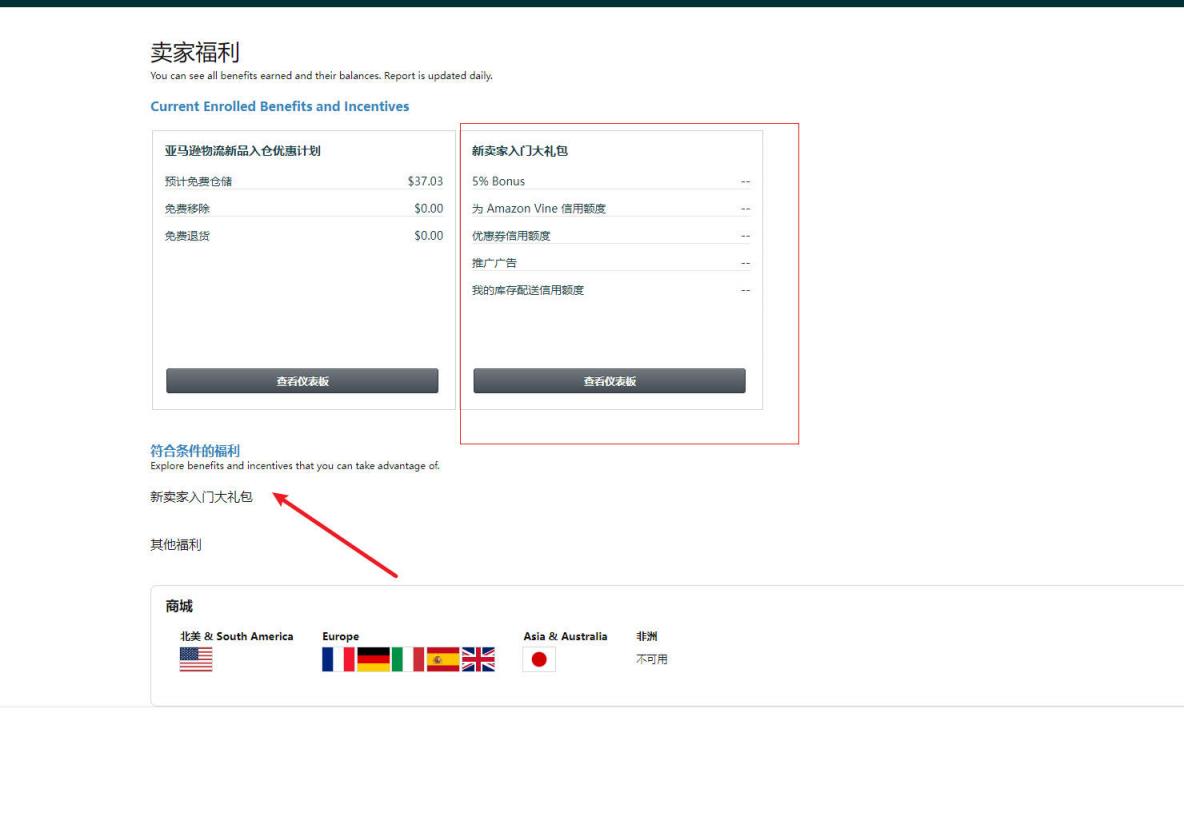Viewport: 1184px width, 828px height.
Task: Click the 不可用 status text
Action: click(652, 659)
